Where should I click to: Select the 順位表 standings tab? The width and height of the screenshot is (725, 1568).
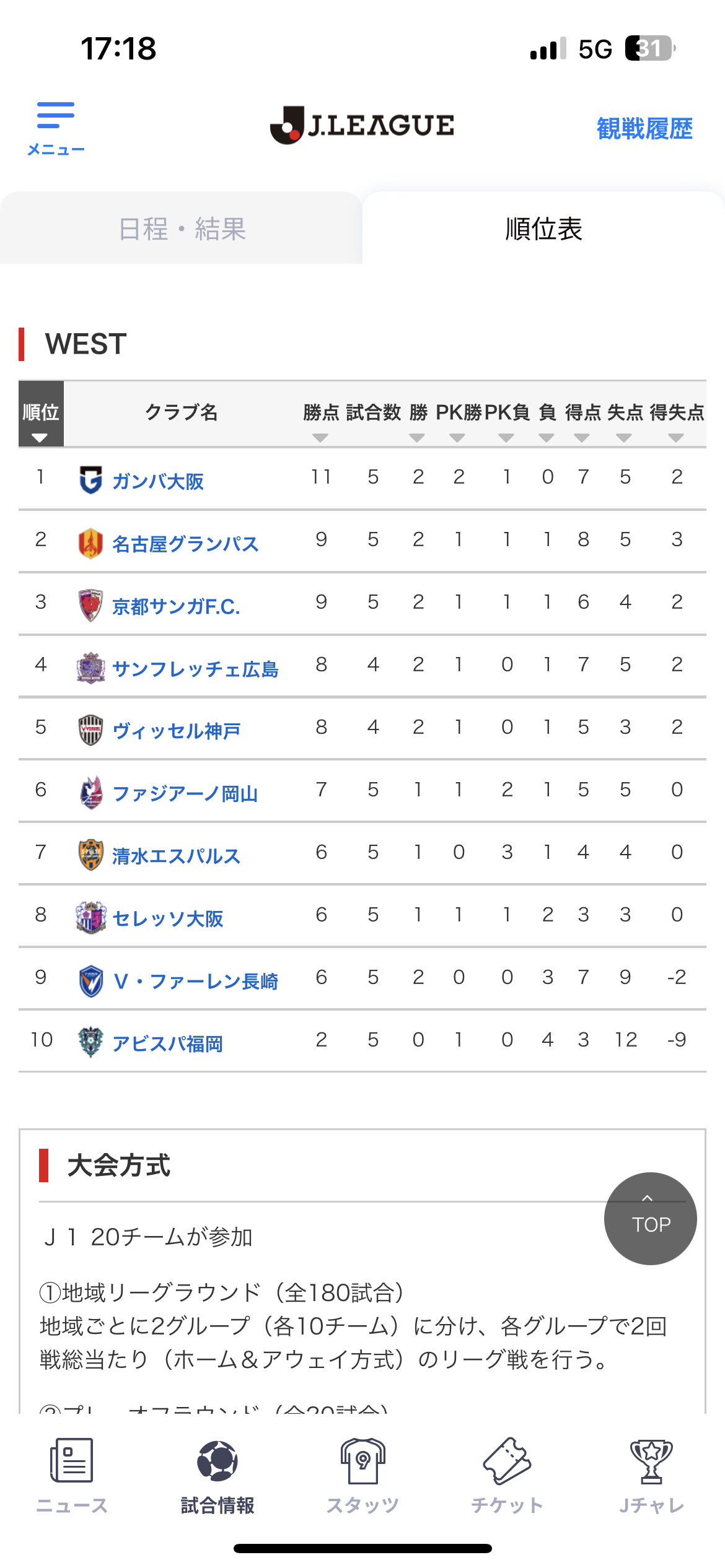tap(543, 229)
